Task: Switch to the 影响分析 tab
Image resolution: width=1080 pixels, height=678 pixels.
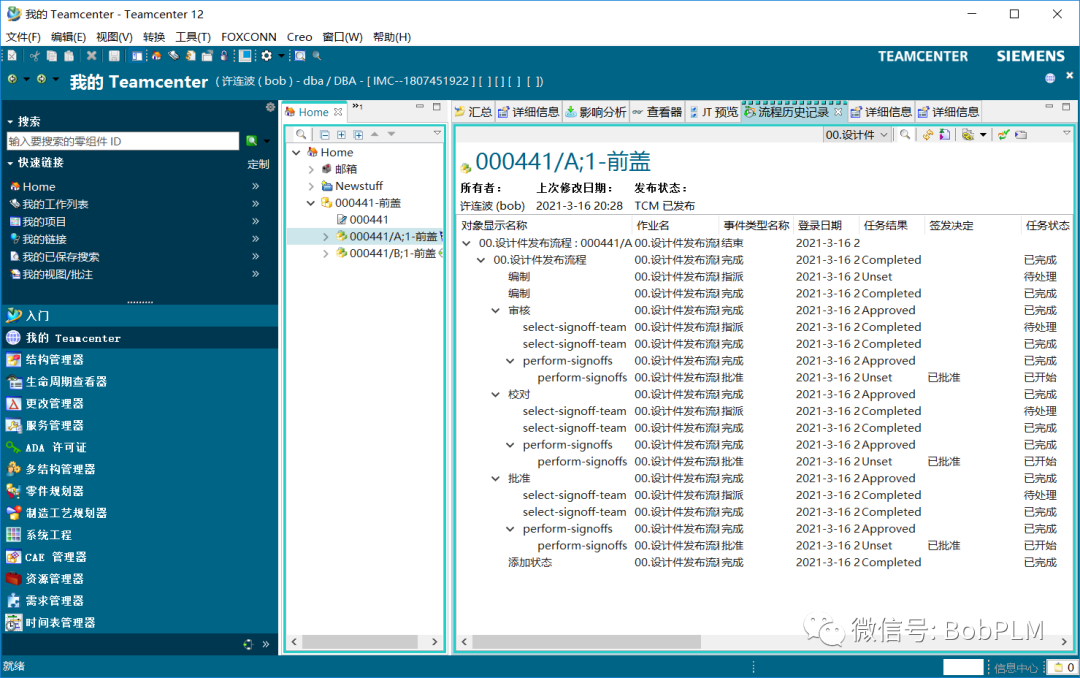Action: point(596,112)
